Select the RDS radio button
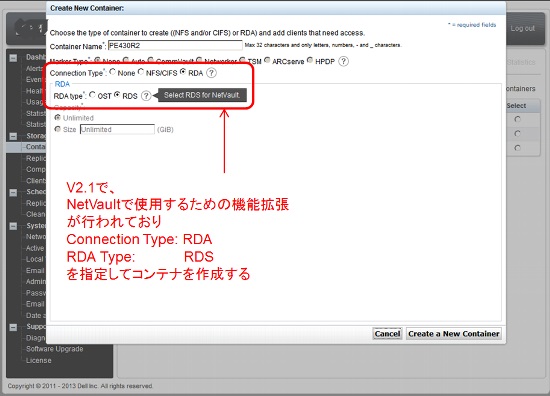The height and width of the screenshot is (396, 550). 117,95
